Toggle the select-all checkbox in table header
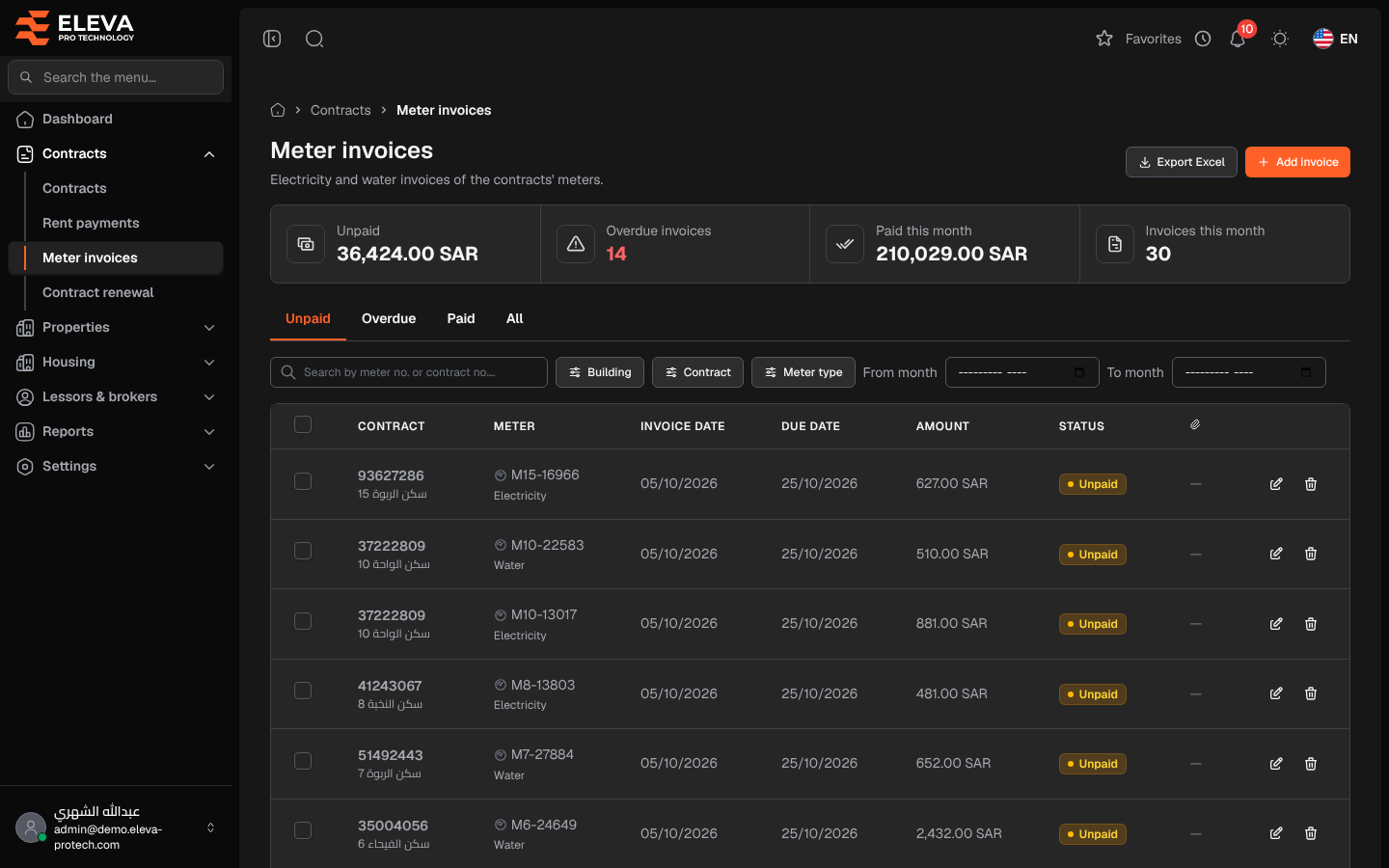The width and height of the screenshot is (1389, 868). (x=303, y=424)
